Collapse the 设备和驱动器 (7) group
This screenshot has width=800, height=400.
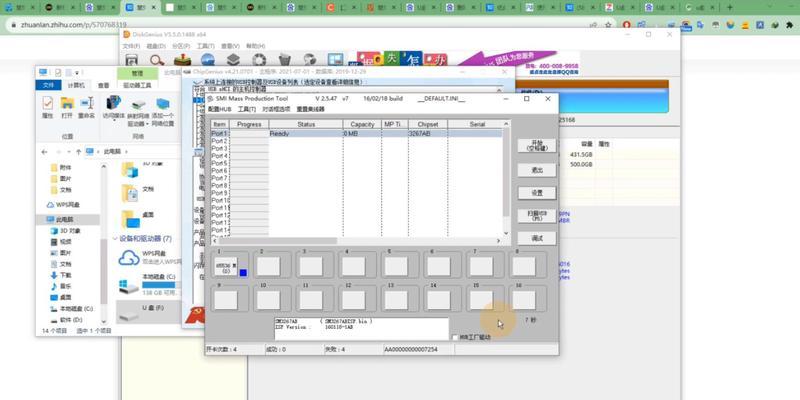(x=115, y=239)
